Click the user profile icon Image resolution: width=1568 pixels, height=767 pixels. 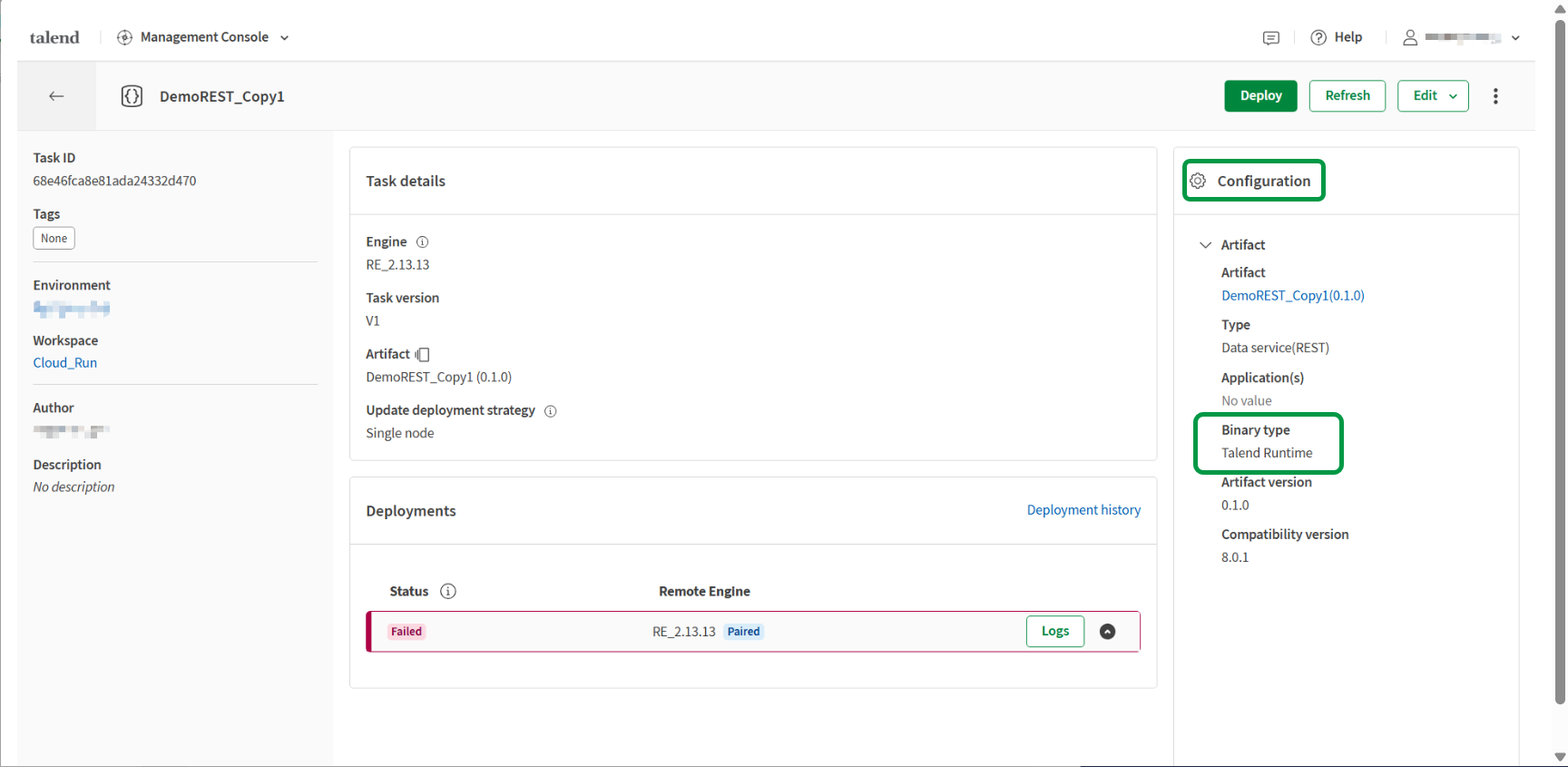[1410, 37]
